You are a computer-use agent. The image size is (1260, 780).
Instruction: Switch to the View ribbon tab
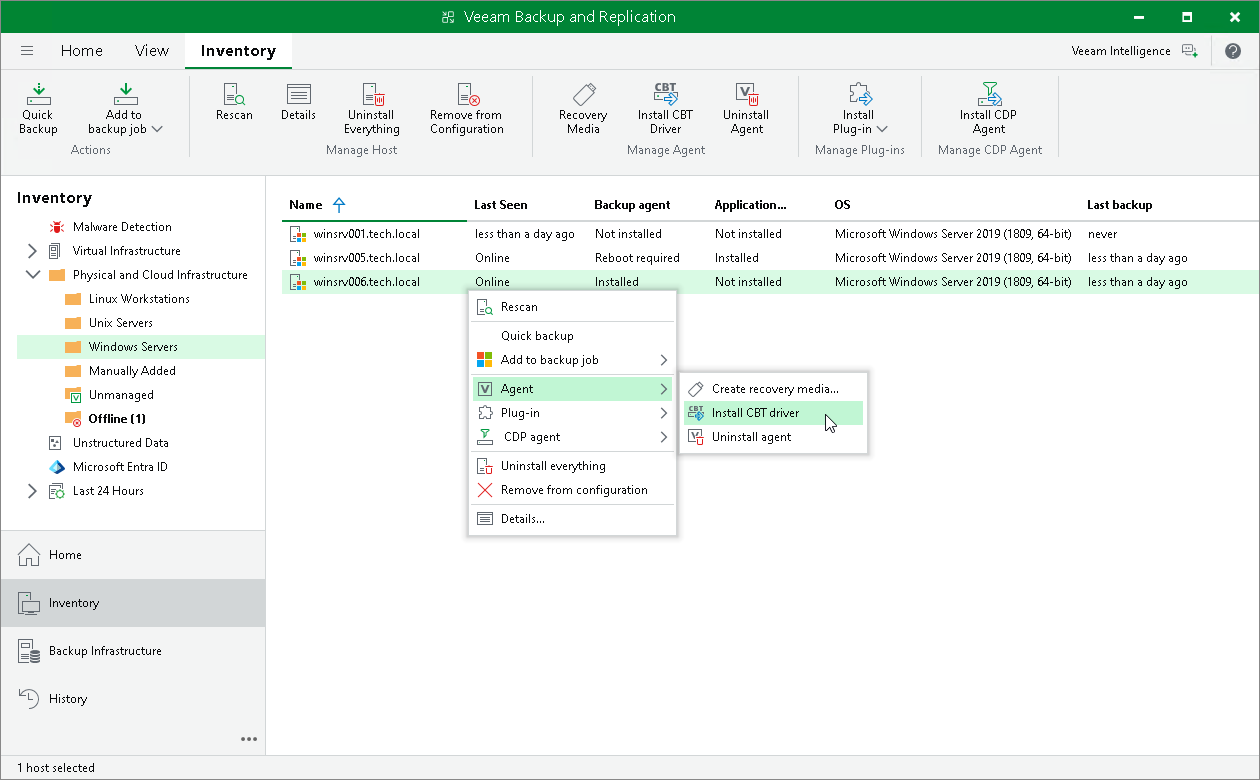[152, 51]
